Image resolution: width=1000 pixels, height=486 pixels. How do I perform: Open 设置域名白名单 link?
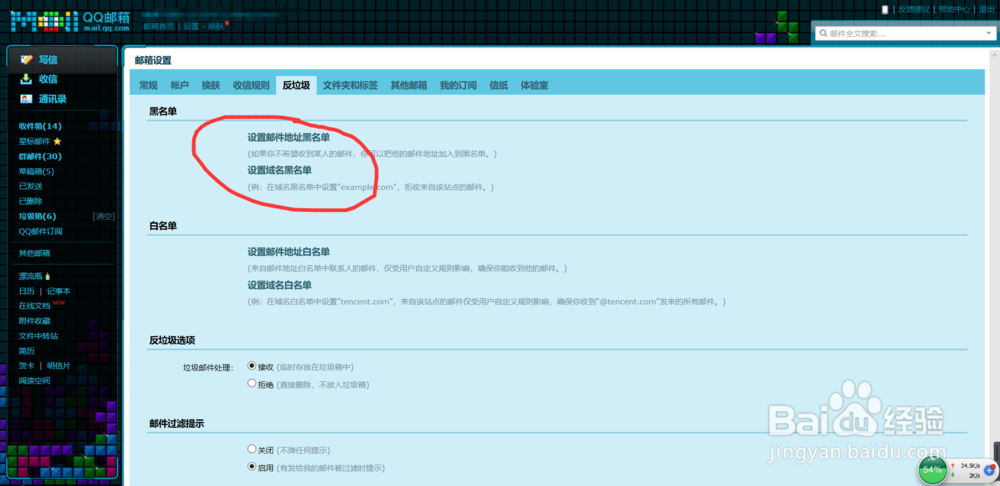click(279, 284)
